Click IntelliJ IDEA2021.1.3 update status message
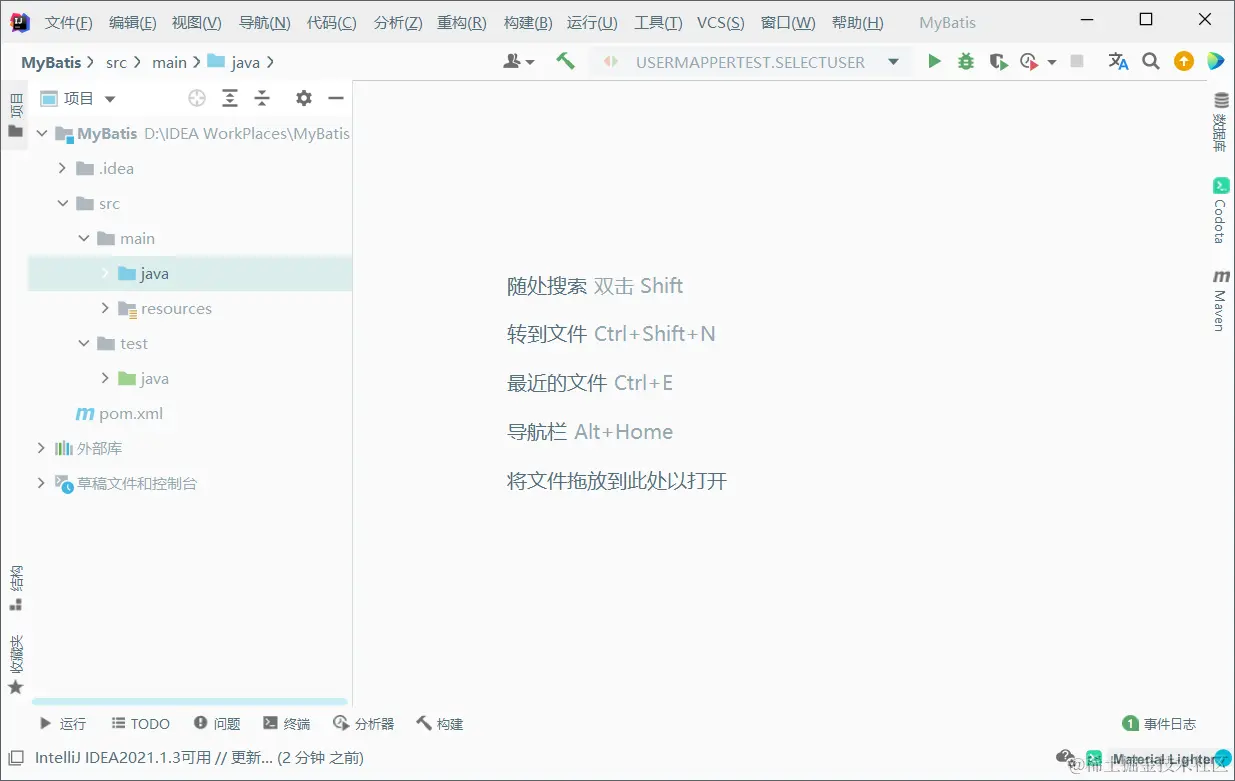 coord(199,758)
